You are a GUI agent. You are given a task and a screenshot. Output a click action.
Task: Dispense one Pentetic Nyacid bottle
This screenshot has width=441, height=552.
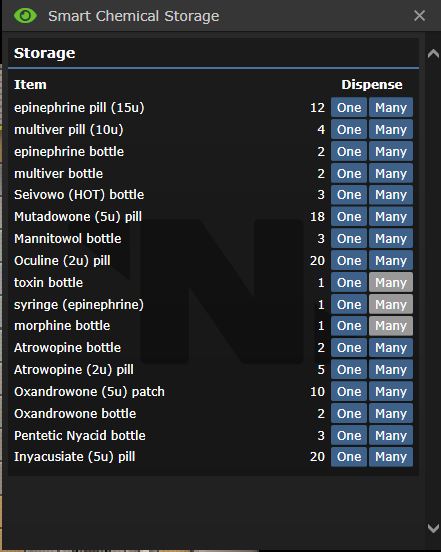click(x=349, y=435)
